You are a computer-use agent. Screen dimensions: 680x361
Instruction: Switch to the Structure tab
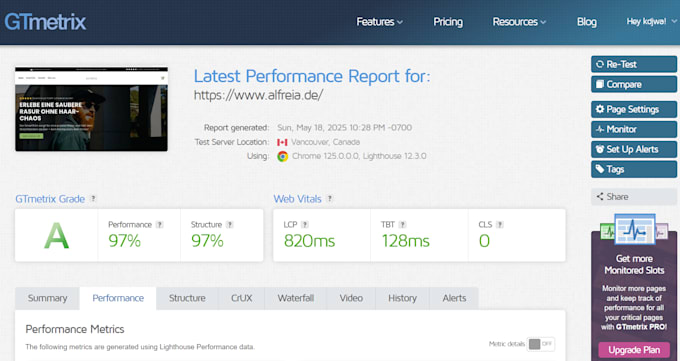coord(187,298)
